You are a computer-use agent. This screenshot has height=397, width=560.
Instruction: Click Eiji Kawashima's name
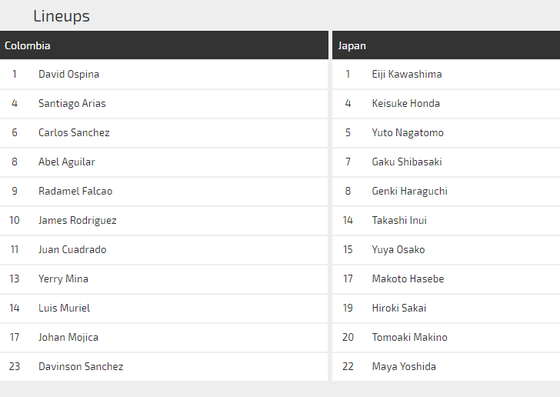pyautogui.click(x=406, y=74)
